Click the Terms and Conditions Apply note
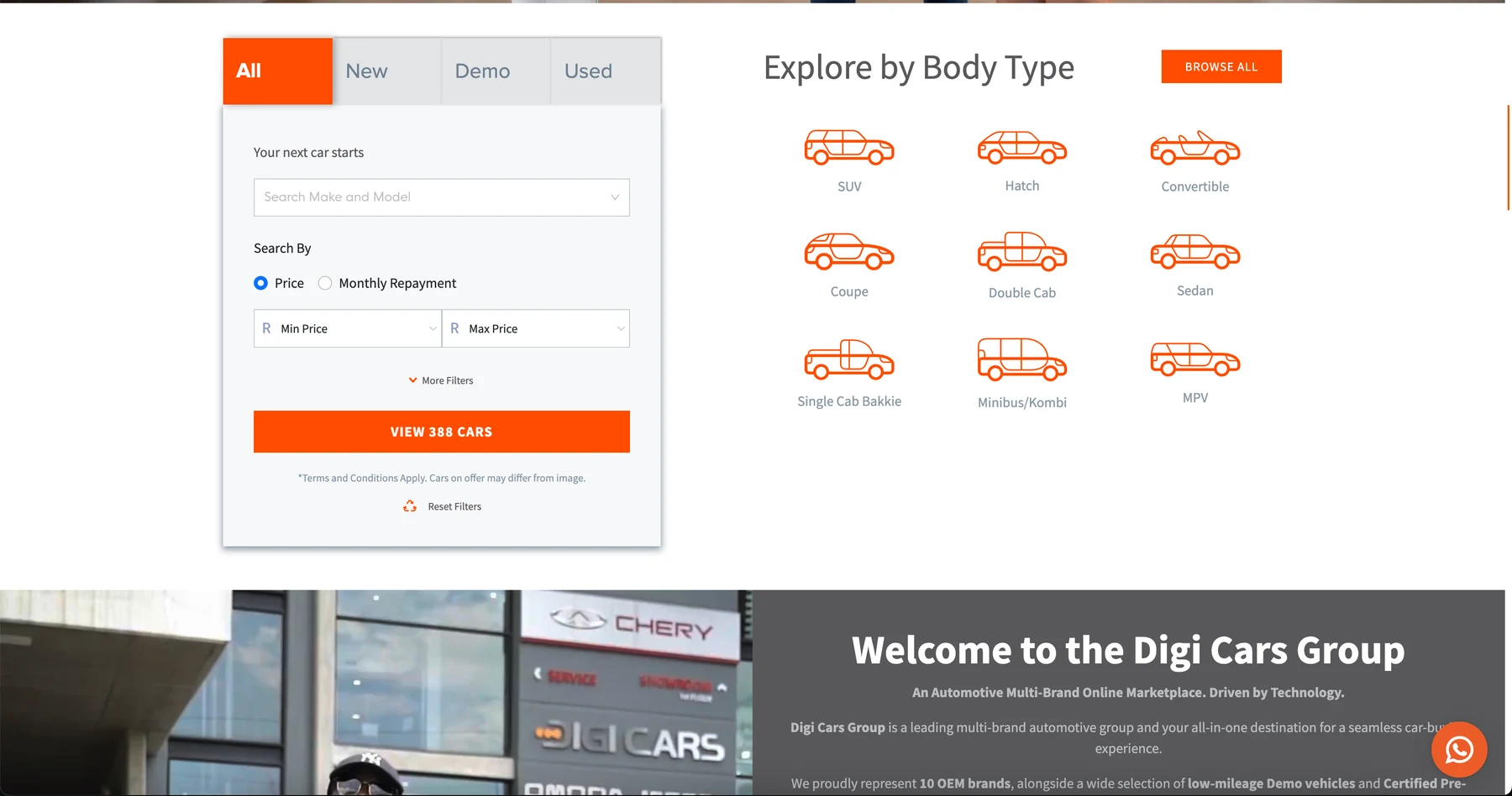The image size is (1512, 796). pyautogui.click(x=442, y=478)
